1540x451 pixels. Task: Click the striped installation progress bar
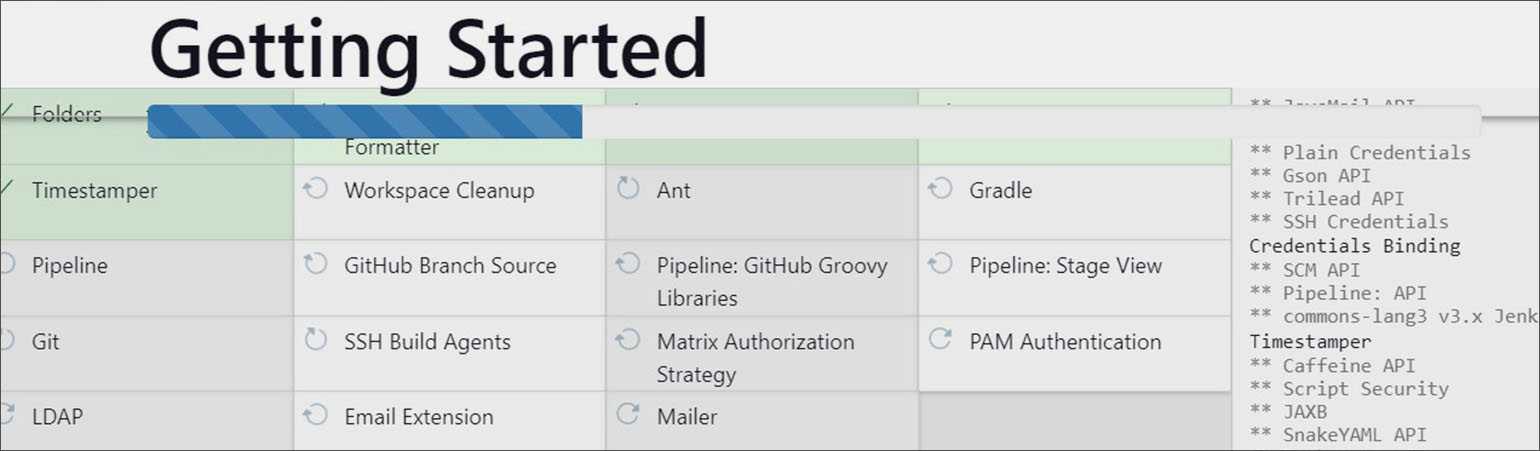point(365,121)
